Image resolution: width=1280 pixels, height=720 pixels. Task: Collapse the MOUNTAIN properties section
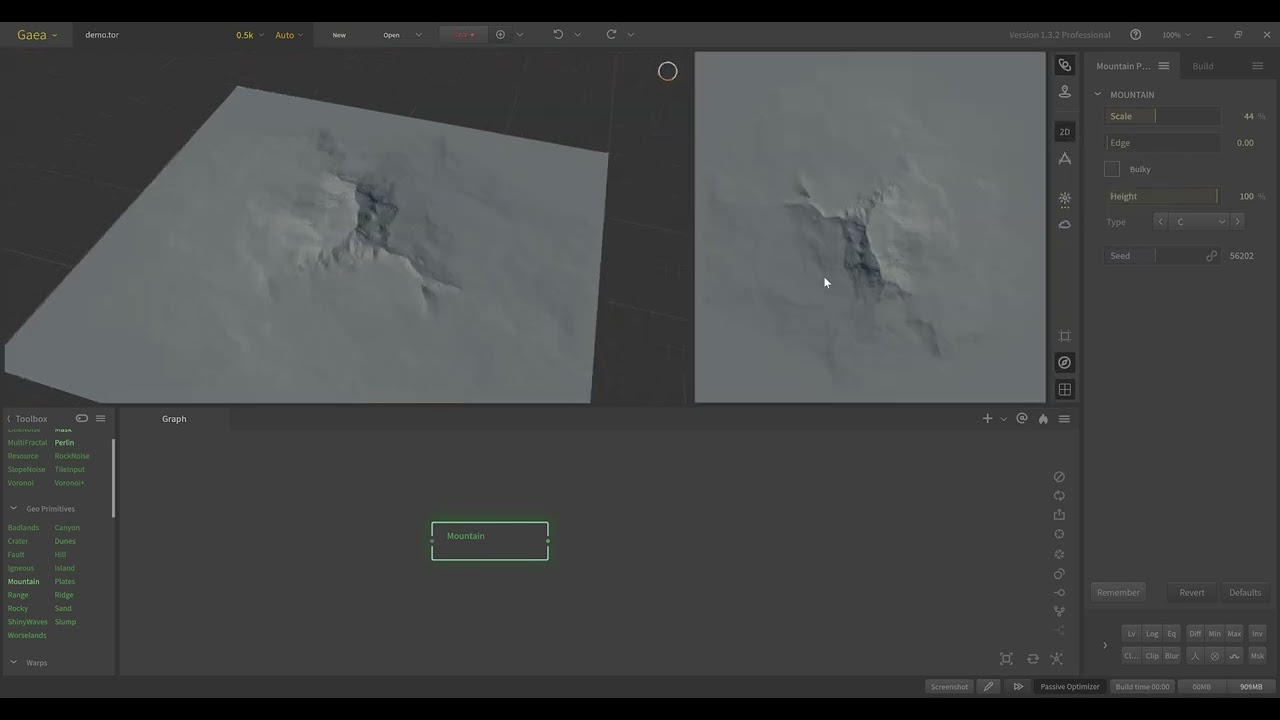point(1098,95)
